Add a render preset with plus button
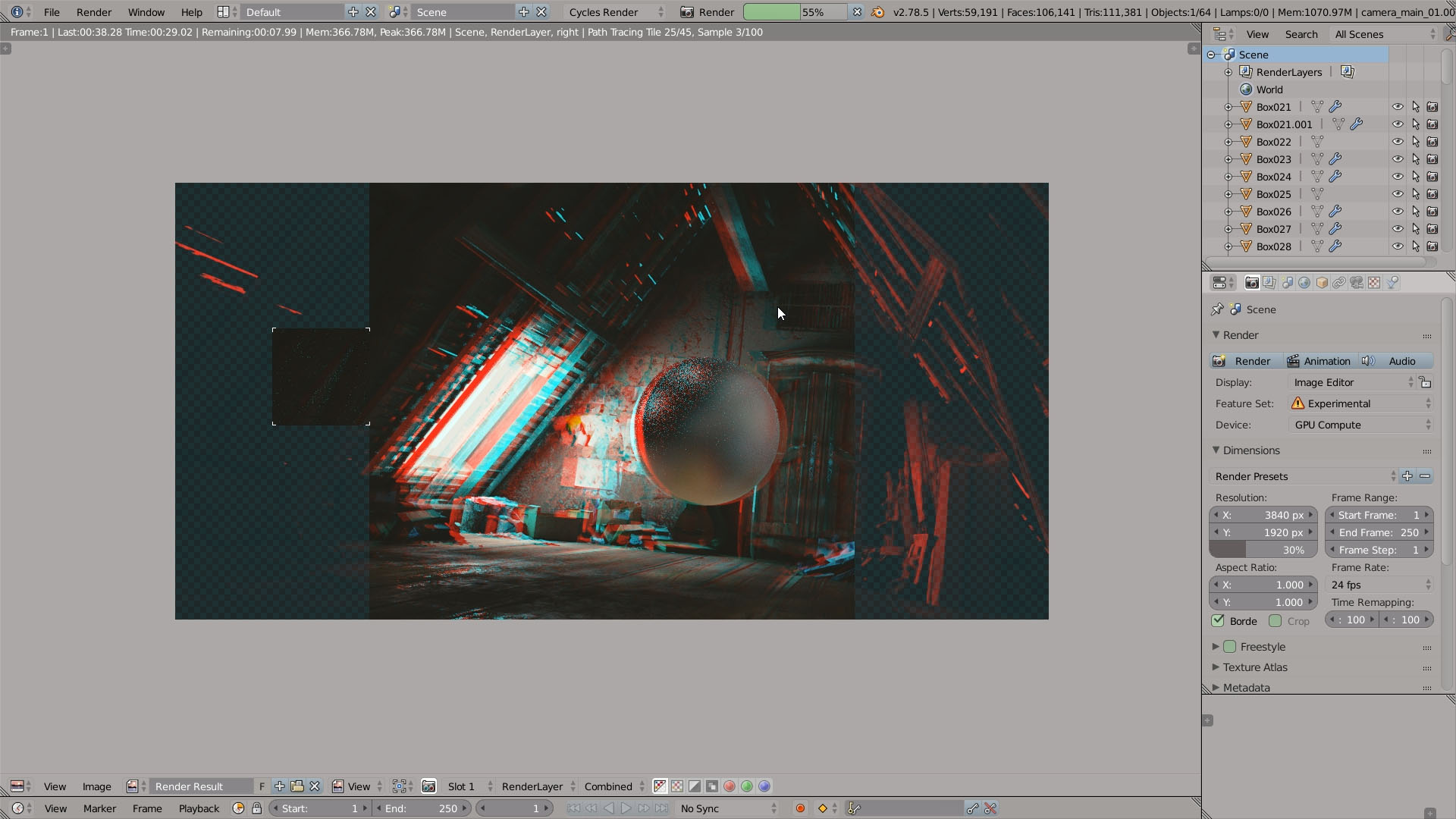Viewport: 1456px width, 819px height. pyautogui.click(x=1407, y=476)
